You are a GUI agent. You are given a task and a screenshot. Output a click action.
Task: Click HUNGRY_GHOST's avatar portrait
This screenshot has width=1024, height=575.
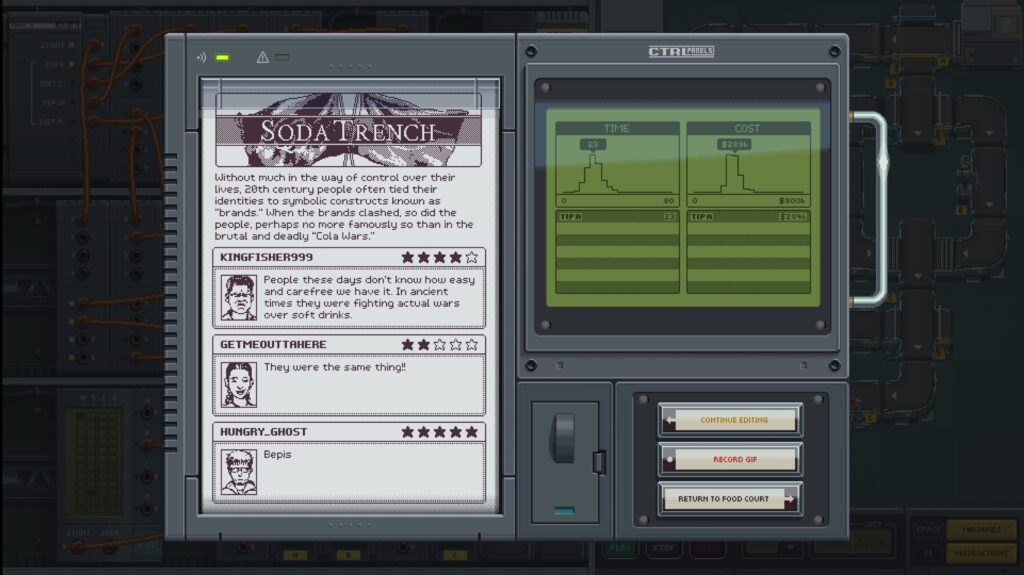[x=238, y=472]
